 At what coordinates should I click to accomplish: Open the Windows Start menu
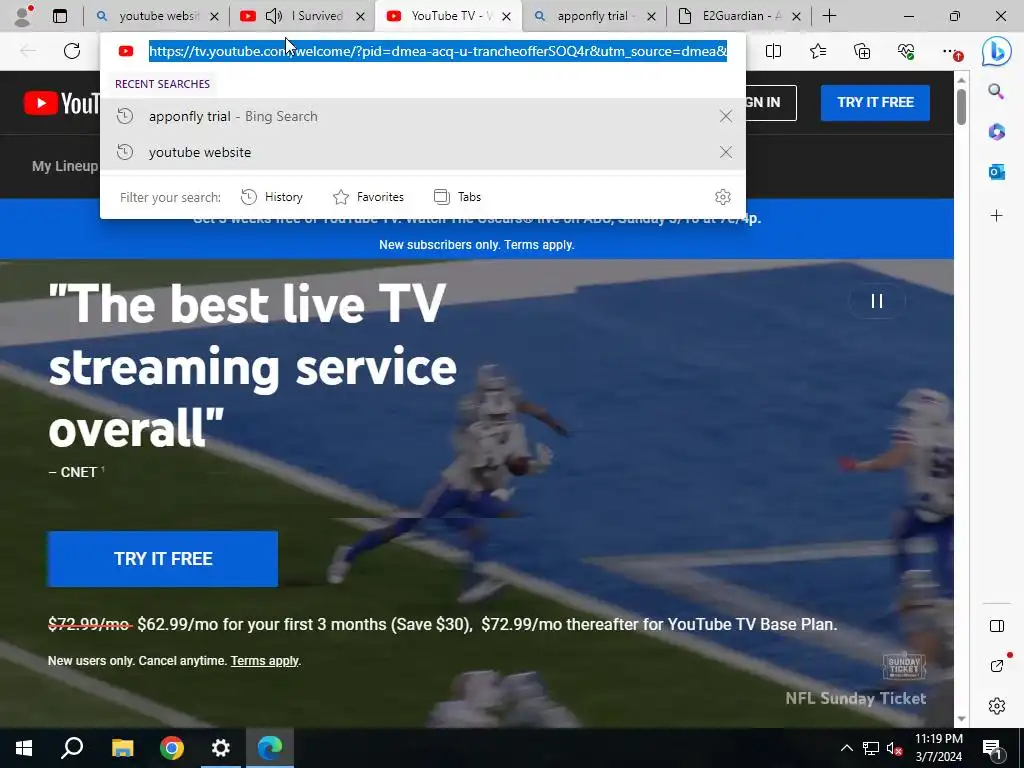(x=24, y=748)
